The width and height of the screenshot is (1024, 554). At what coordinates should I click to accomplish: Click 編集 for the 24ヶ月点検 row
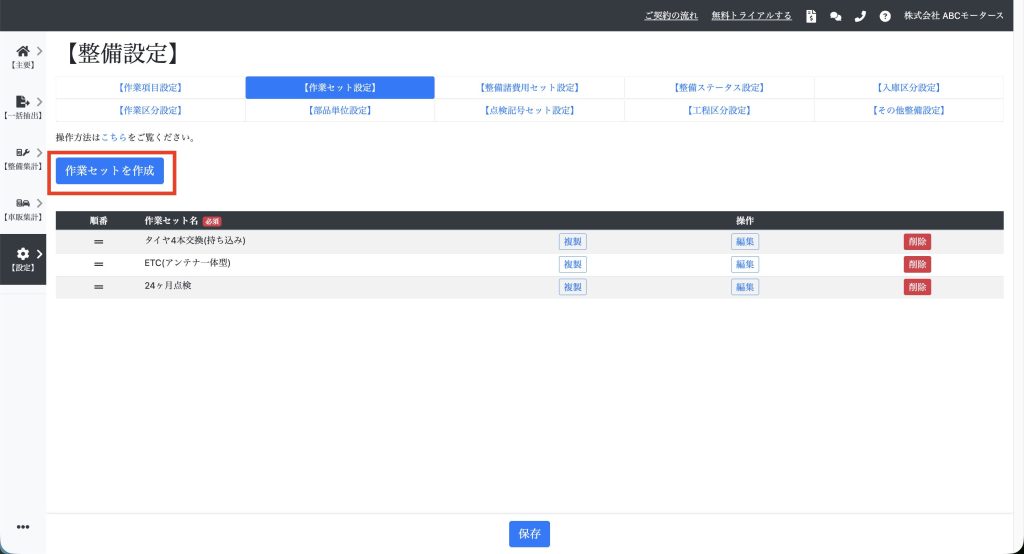(744, 287)
